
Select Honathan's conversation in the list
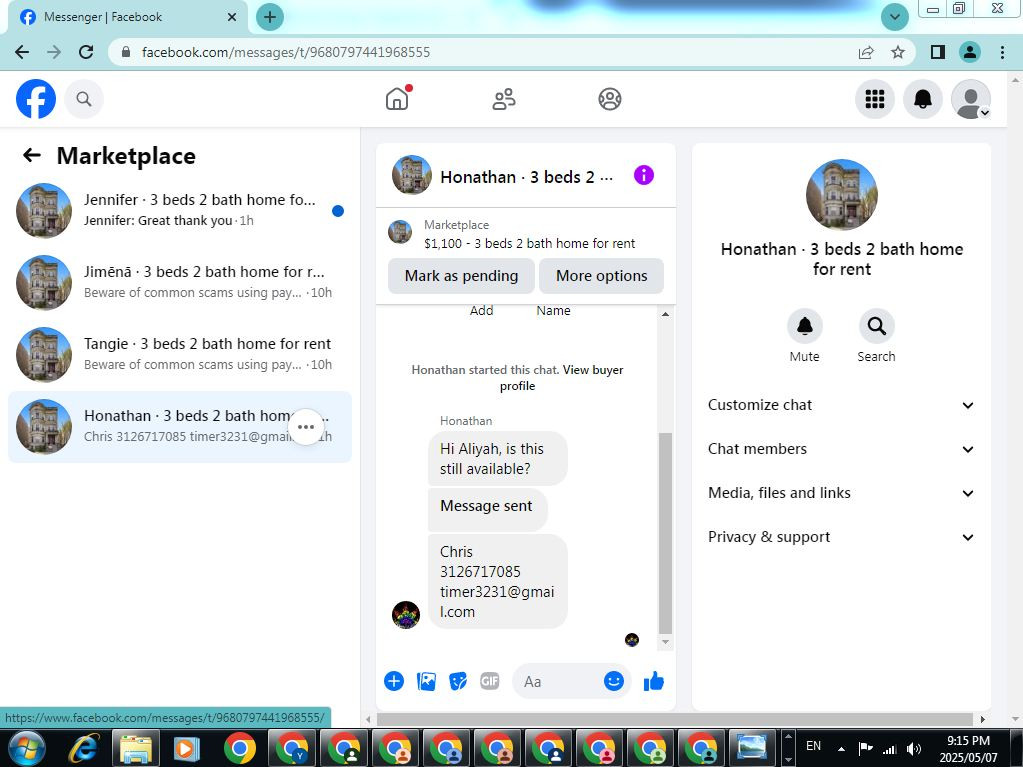[179, 427]
